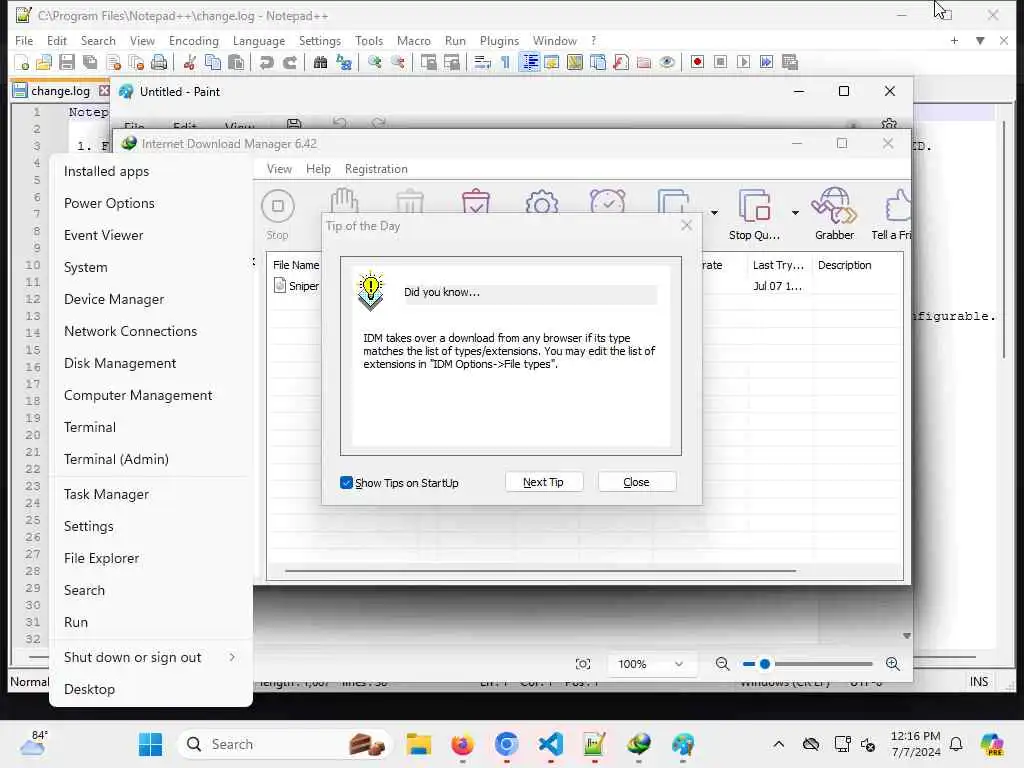Screen dimensions: 1024x768
Task: Uncheck Show Tips on StartUp checkbox
Action: point(347,483)
